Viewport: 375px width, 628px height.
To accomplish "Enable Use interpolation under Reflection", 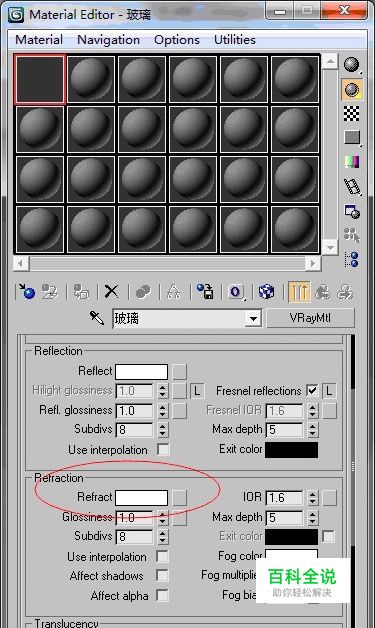I will point(163,449).
